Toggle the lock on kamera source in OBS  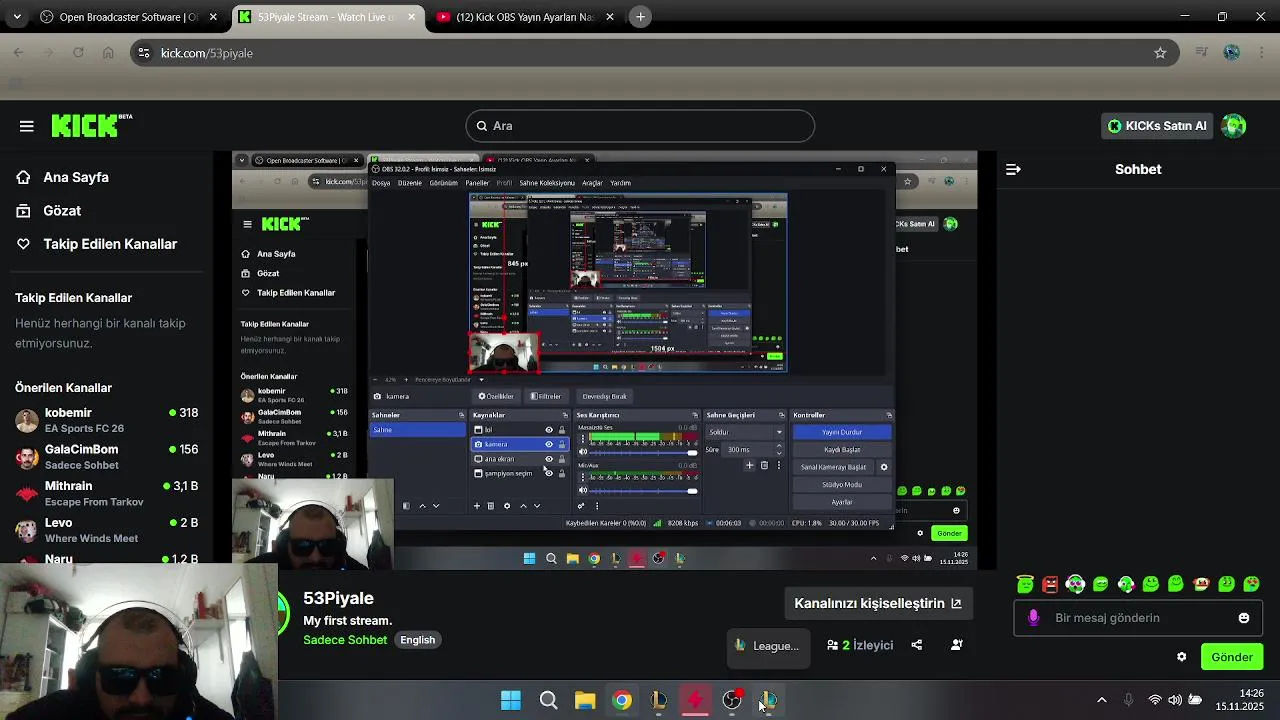point(562,444)
